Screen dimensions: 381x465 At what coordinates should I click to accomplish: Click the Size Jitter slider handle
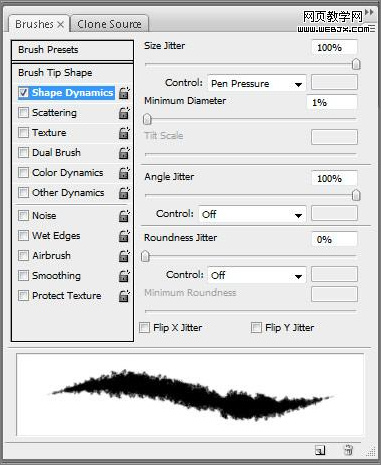[x=356, y=64]
